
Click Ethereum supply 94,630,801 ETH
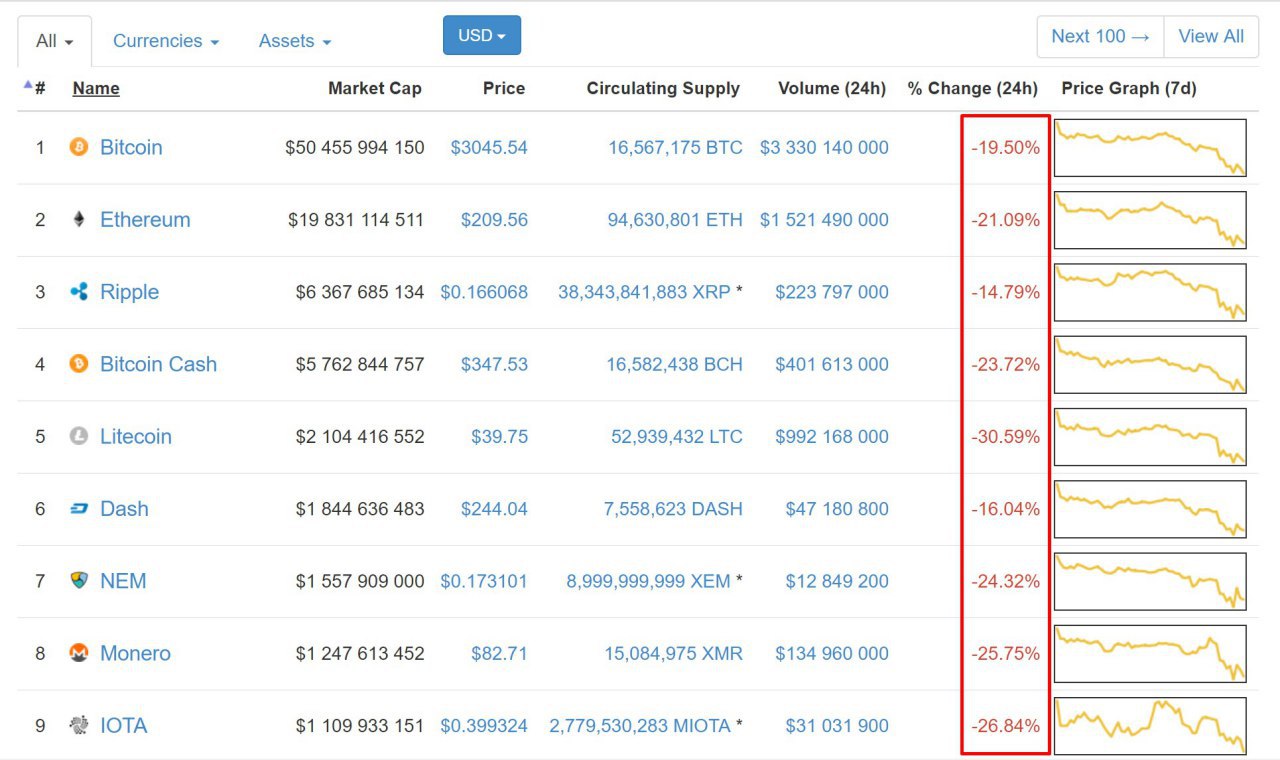point(676,219)
